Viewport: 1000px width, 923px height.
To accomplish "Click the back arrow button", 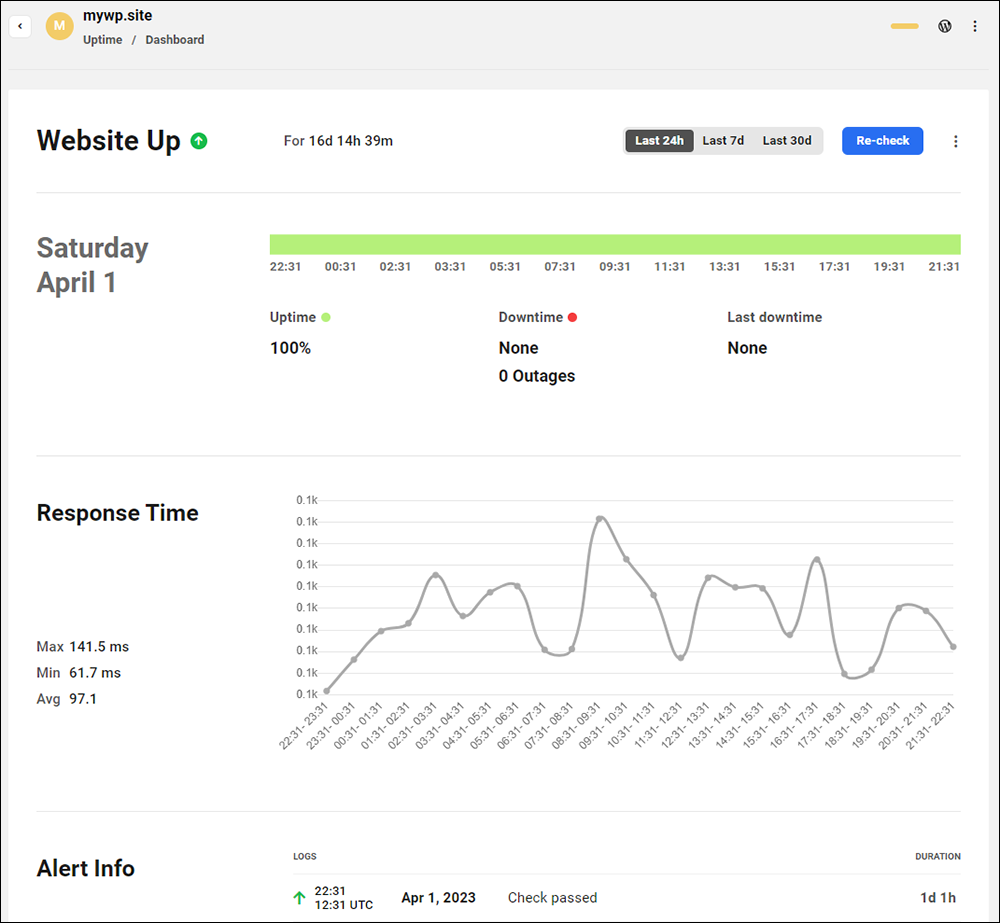I will coord(20,26).
